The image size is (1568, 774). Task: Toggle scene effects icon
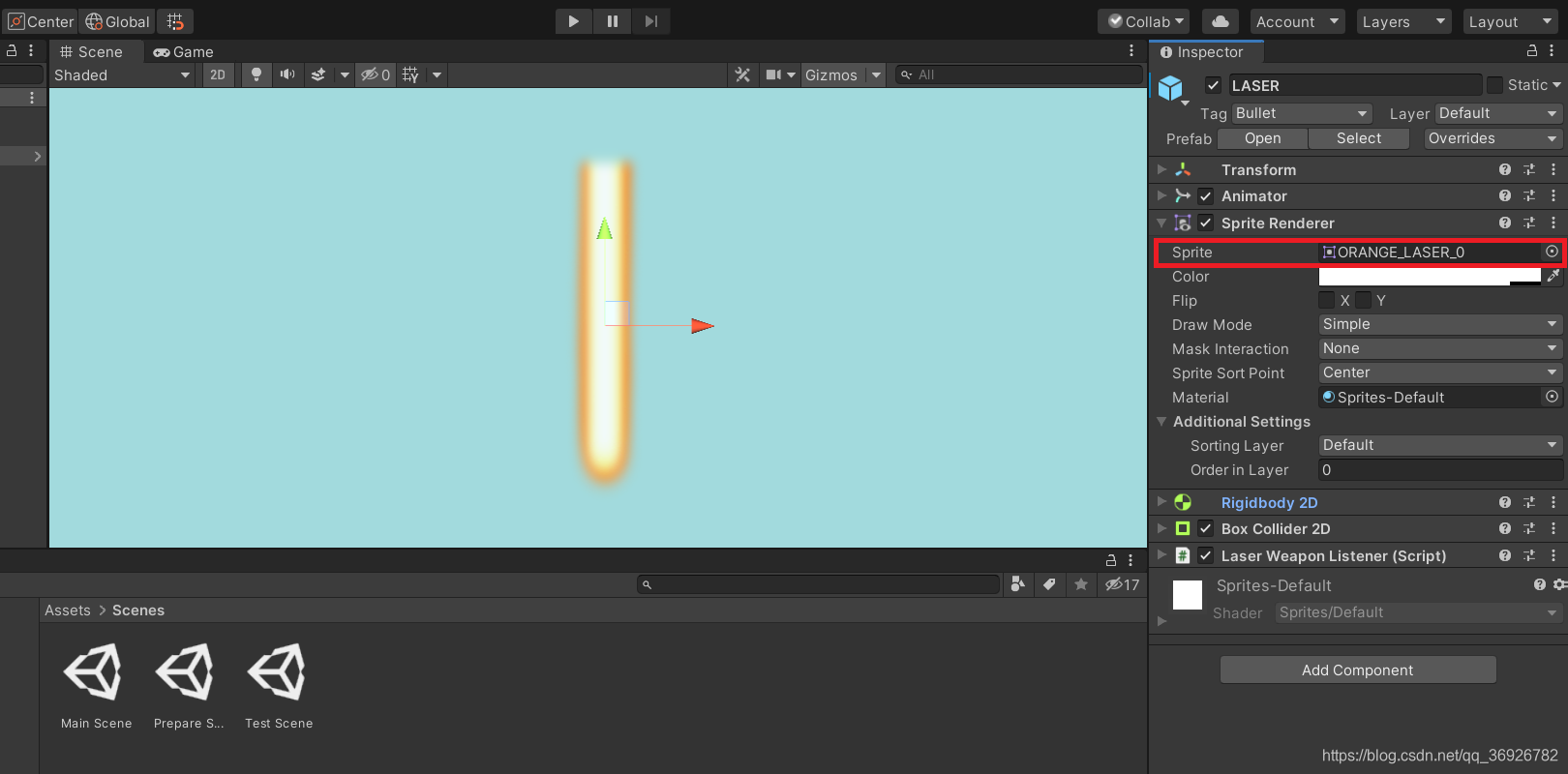click(x=317, y=74)
